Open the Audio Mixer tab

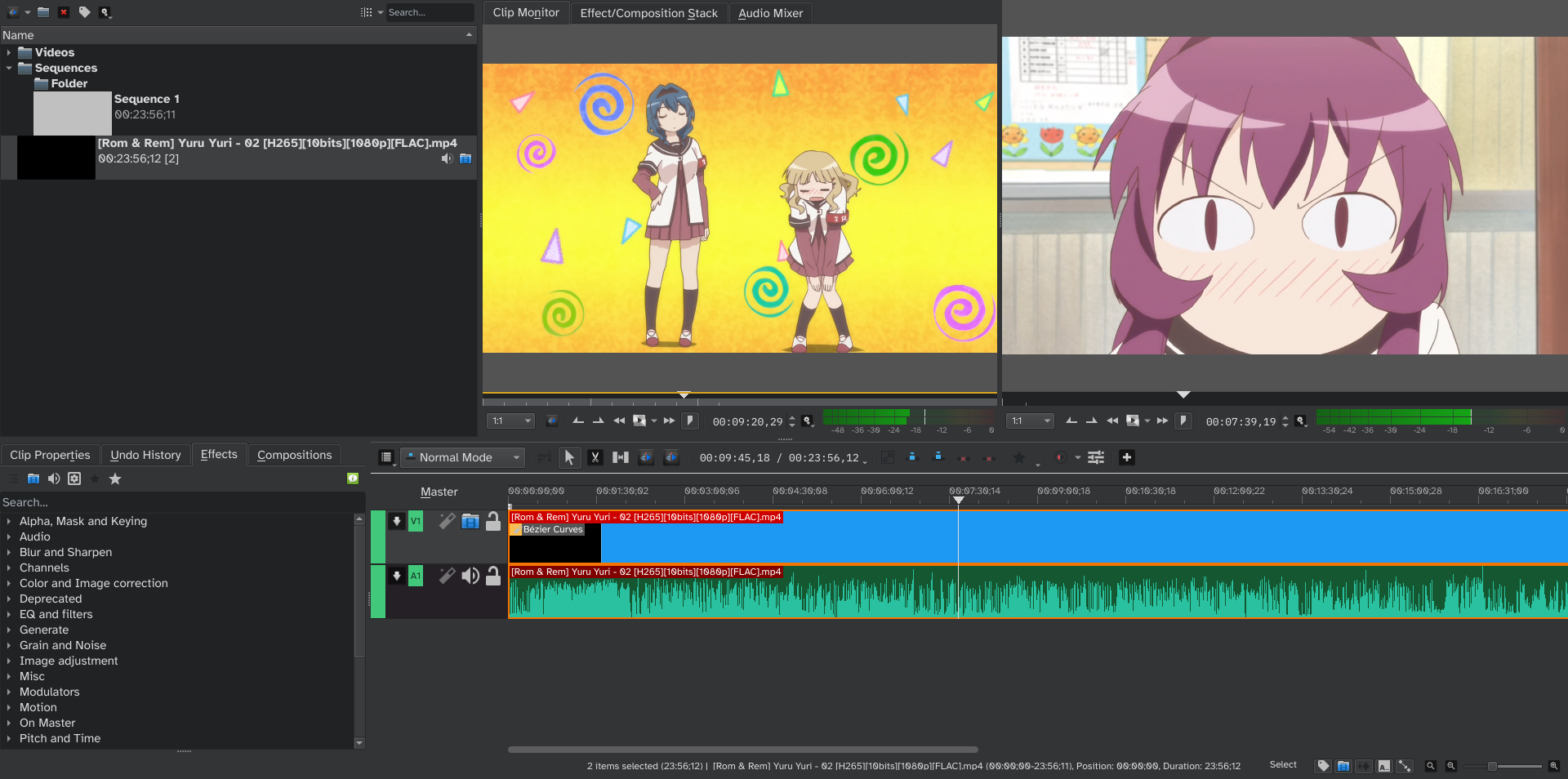click(770, 12)
